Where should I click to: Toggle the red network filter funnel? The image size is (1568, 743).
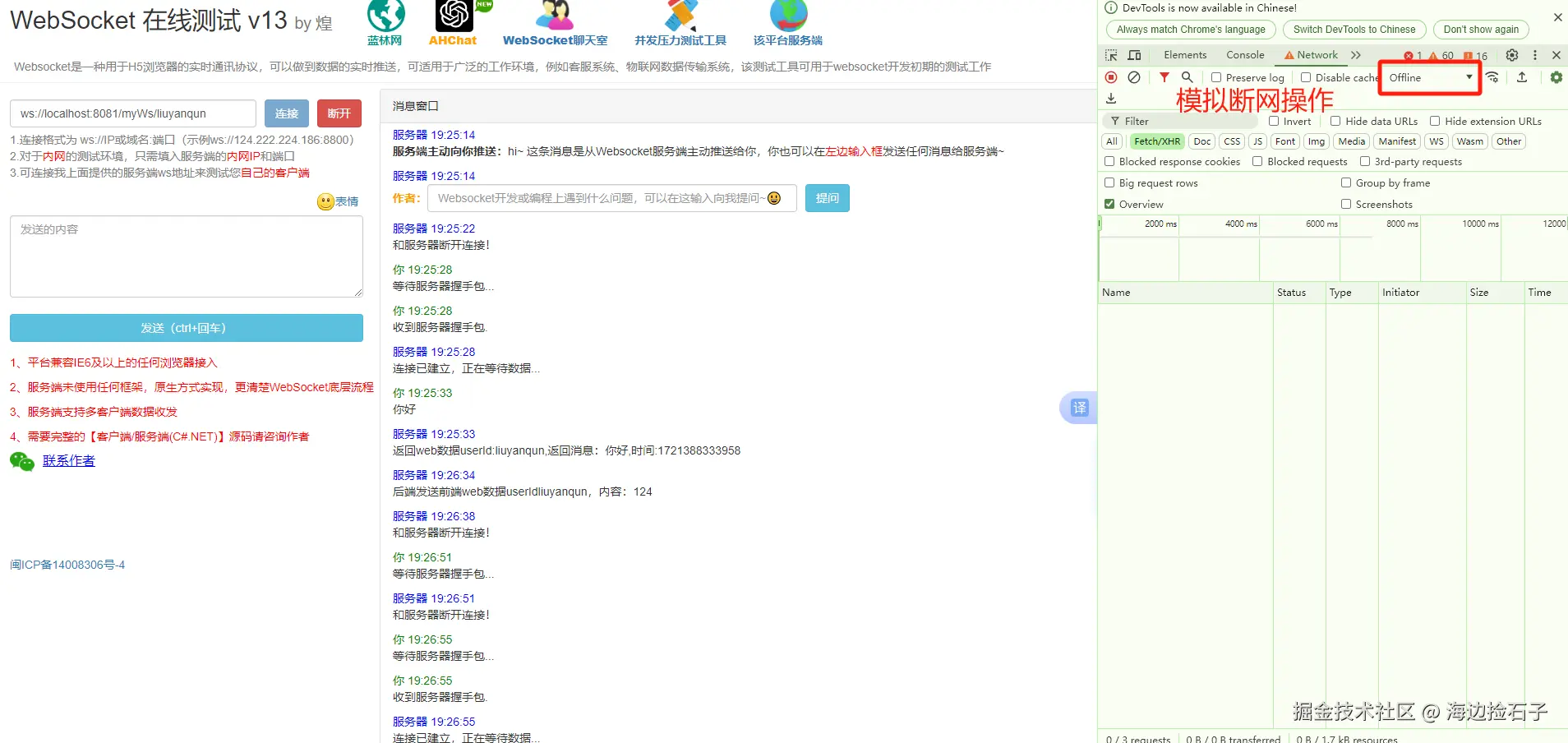[x=1164, y=77]
